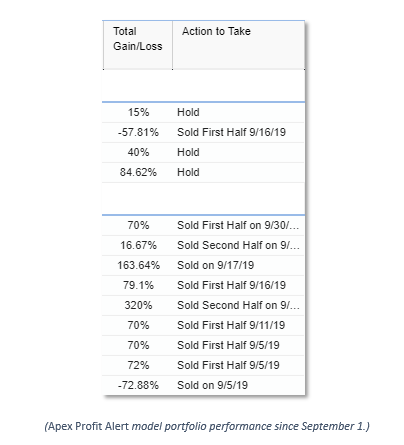
Task: Select the 15% gain cell
Action: coord(138,112)
